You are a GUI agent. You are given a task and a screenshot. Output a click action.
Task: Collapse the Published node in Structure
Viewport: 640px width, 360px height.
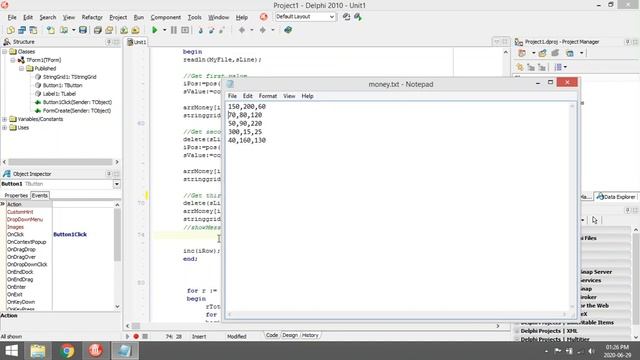point(21,69)
